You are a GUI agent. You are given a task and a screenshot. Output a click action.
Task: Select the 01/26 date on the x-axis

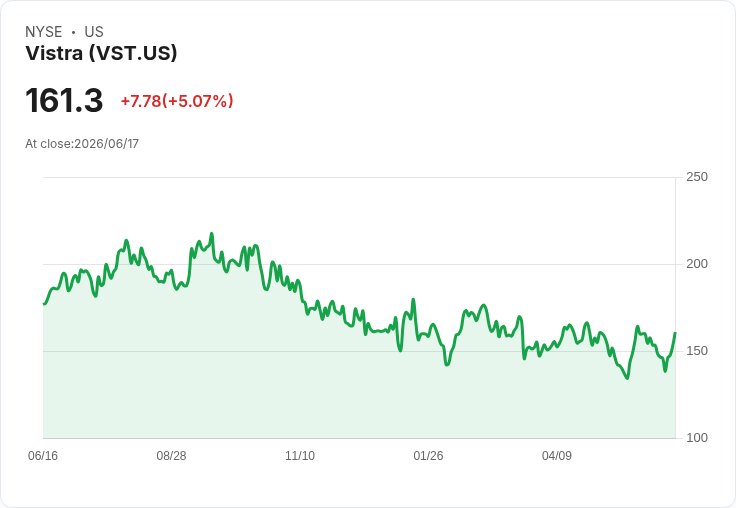[428, 456]
